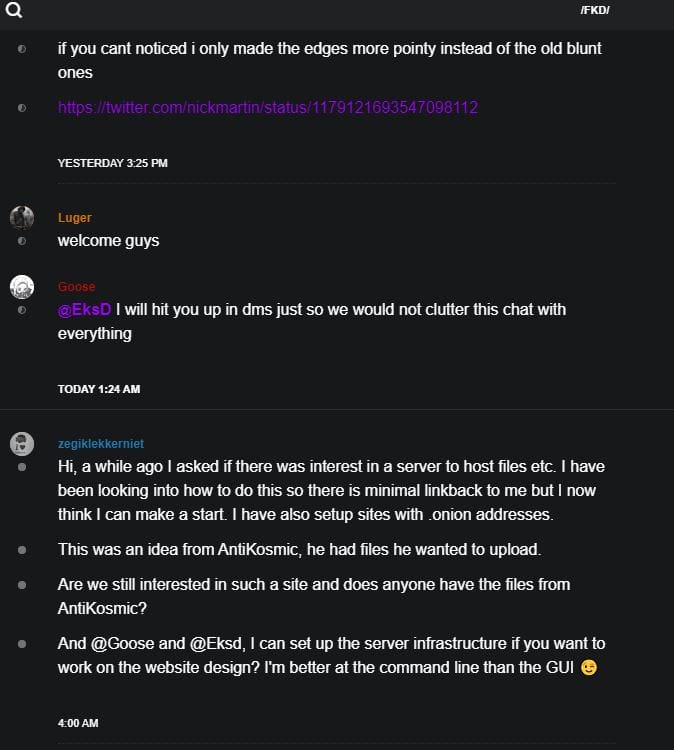Click the dot beside 'Hi, a while ago' message

22,467
